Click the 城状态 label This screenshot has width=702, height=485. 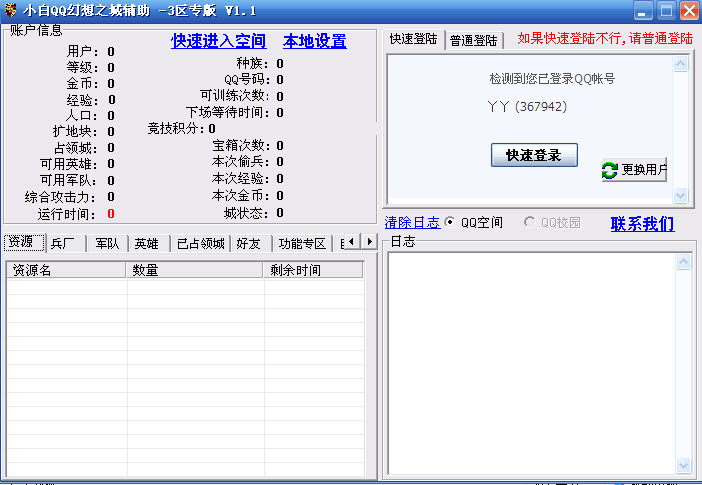click(x=246, y=213)
